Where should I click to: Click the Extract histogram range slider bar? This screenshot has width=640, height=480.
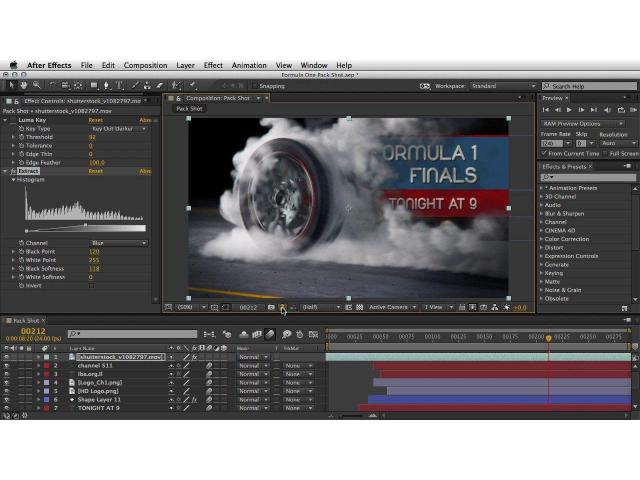85,228
